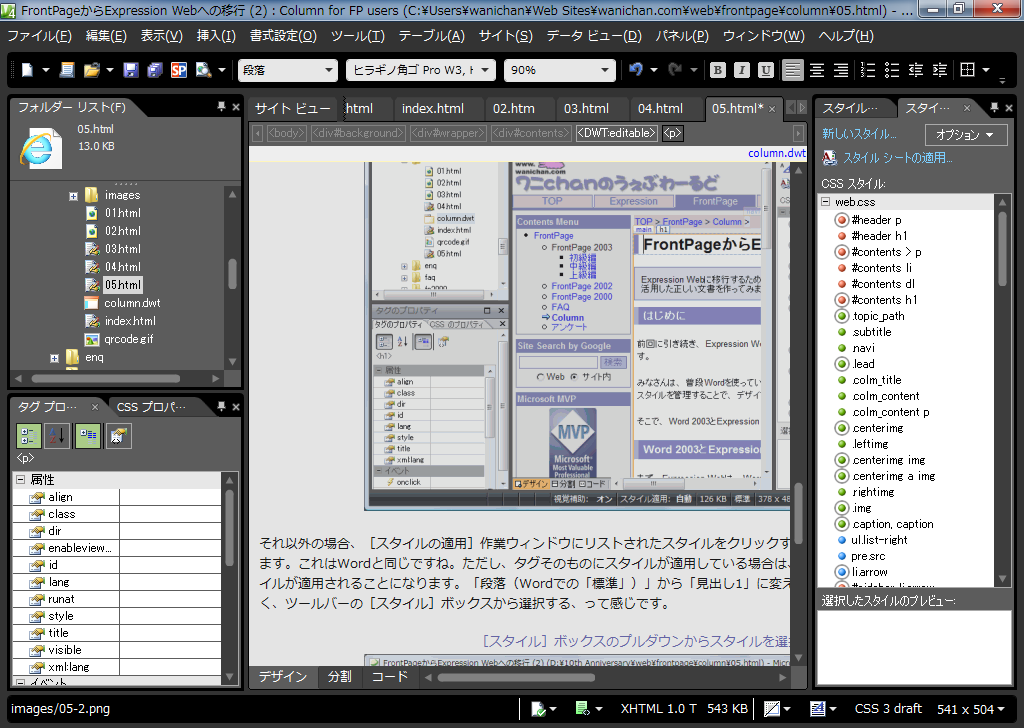Sort tag properties alphabetically (A-Z icon)
This screenshot has height=728, width=1024.
click(58, 436)
